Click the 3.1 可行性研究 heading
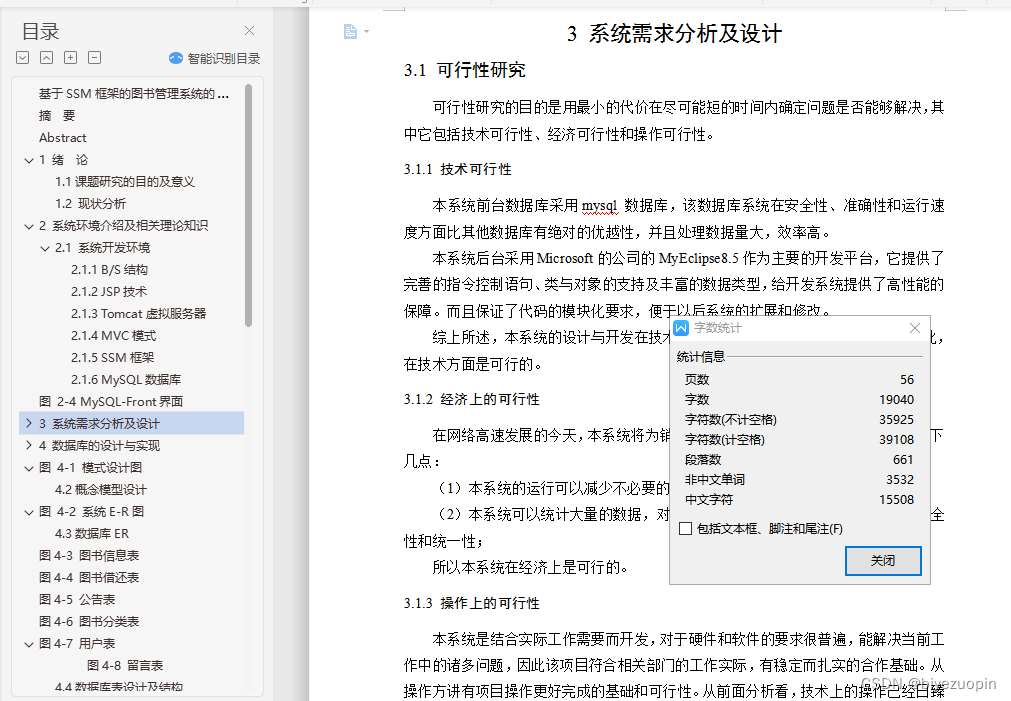This screenshot has height=701, width=1011. [x=465, y=70]
